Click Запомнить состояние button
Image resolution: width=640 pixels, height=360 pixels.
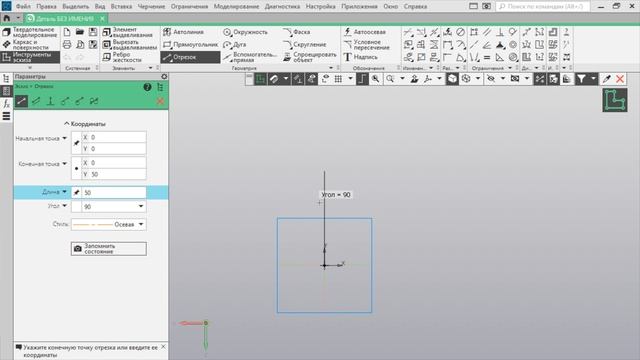tap(109, 249)
